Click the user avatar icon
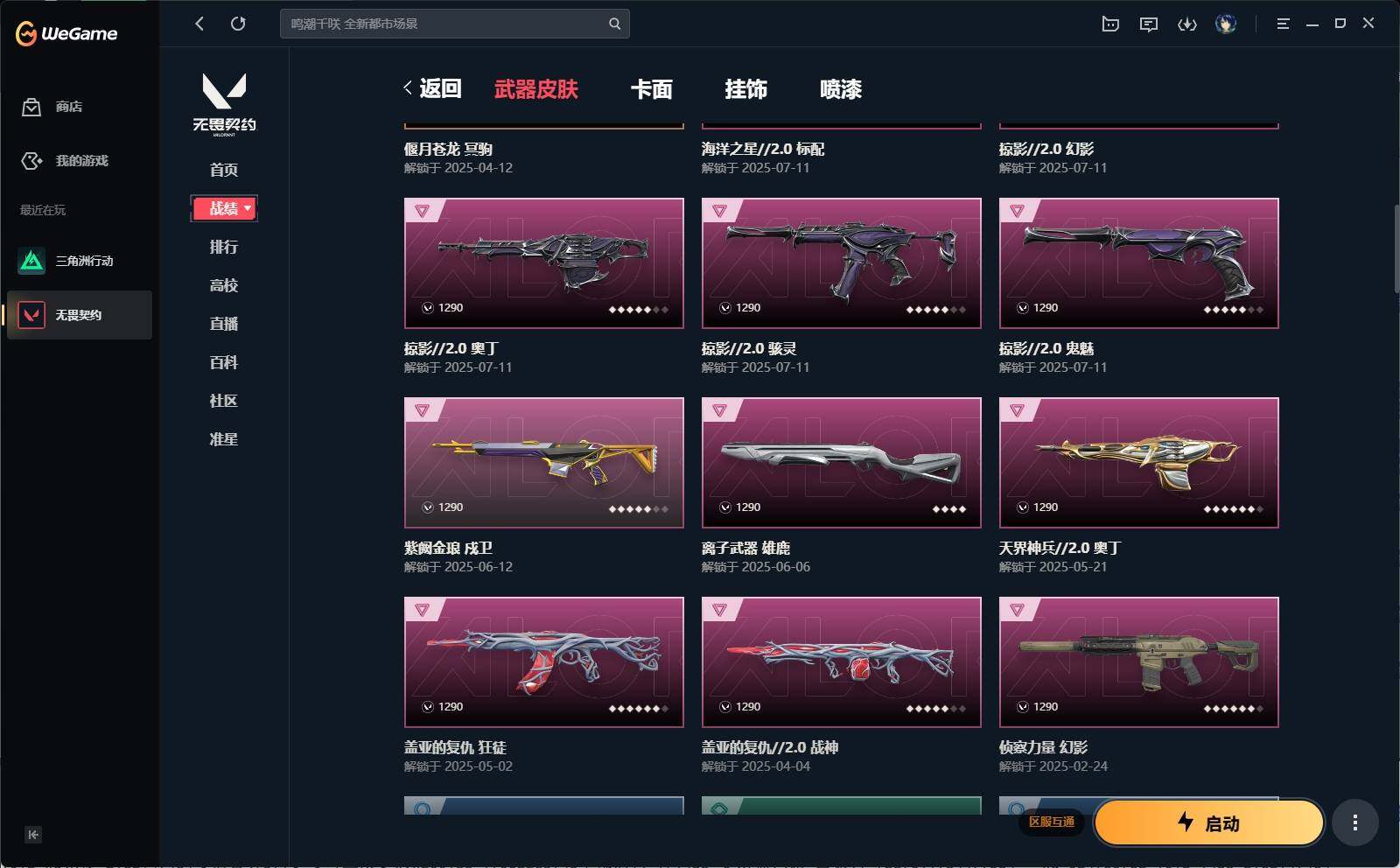 [1226, 24]
